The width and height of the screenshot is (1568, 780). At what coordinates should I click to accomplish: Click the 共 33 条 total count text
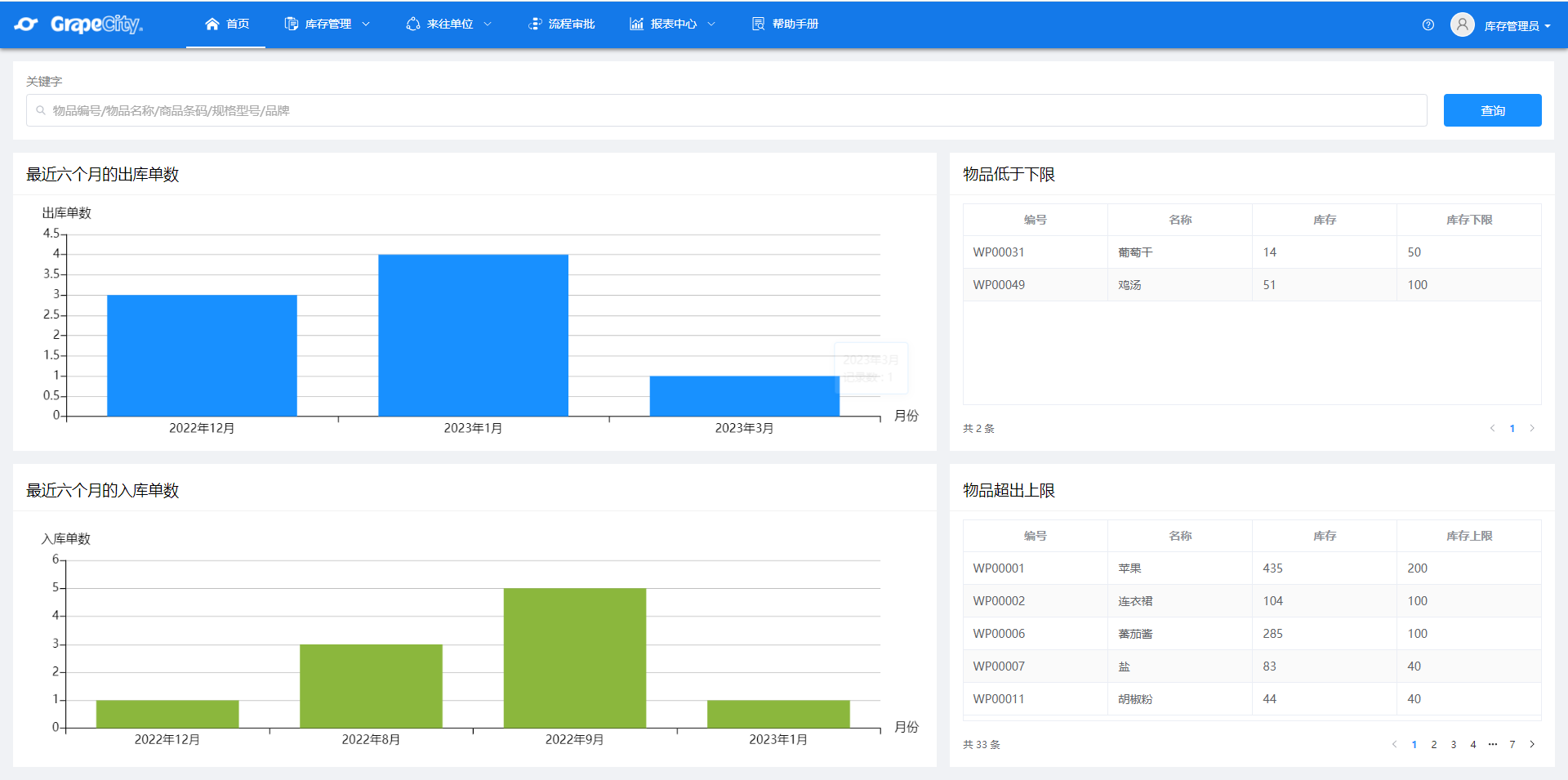(x=982, y=744)
